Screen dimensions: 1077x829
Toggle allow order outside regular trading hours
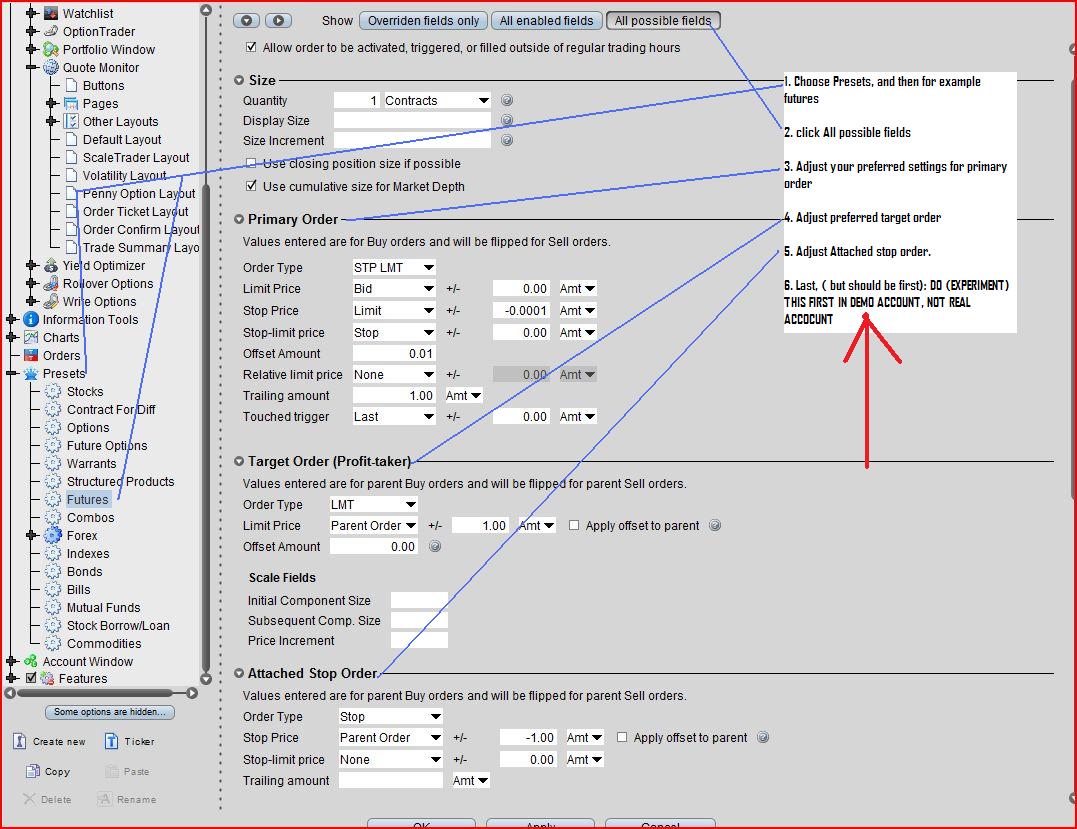[251, 47]
